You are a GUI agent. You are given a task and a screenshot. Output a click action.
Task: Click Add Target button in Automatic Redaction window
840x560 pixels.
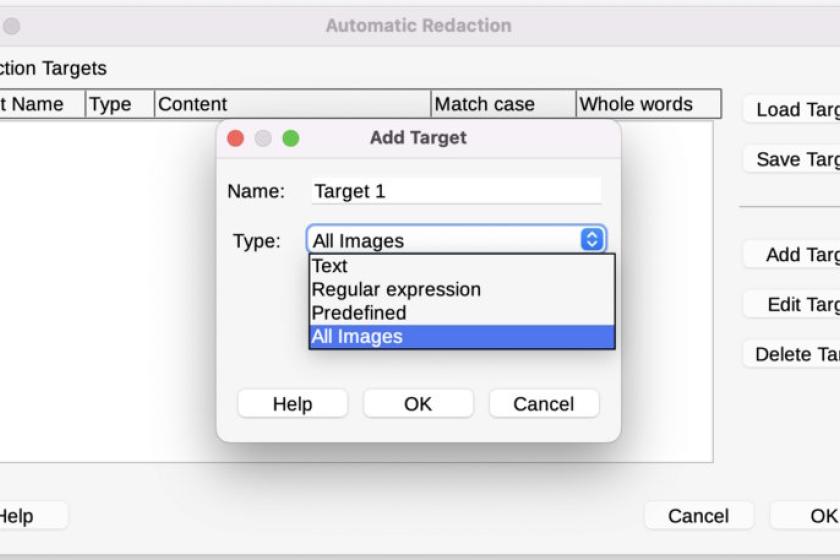click(x=792, y=255)
